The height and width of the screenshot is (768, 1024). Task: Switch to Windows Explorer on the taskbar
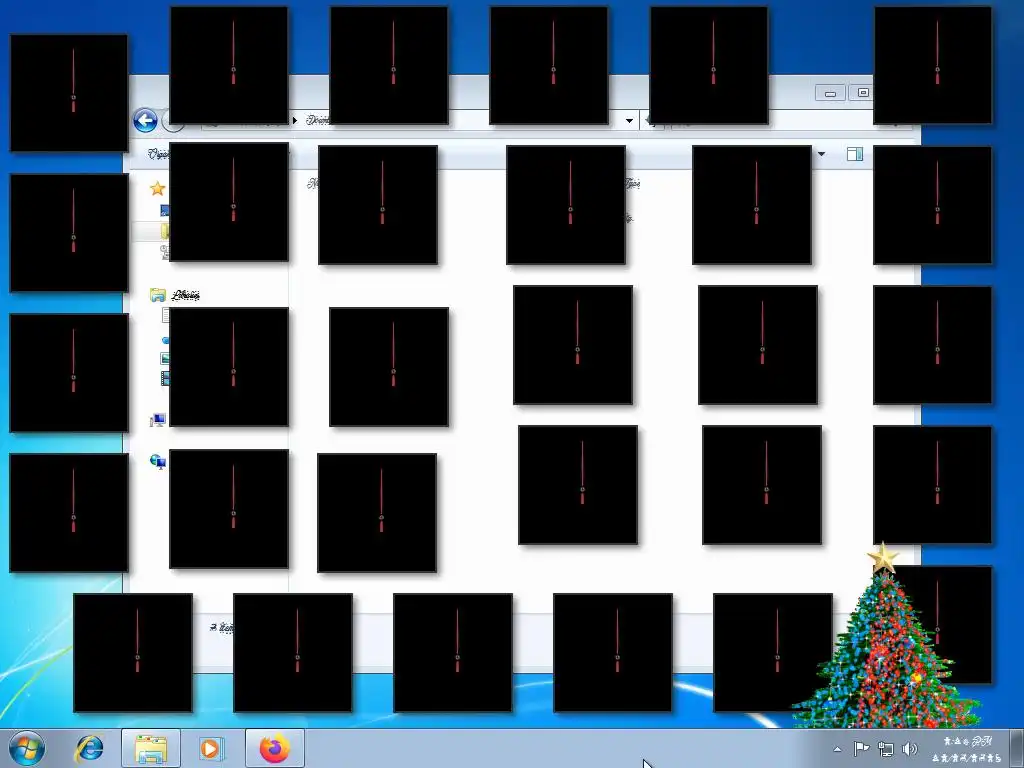click(x=151, y=749)
